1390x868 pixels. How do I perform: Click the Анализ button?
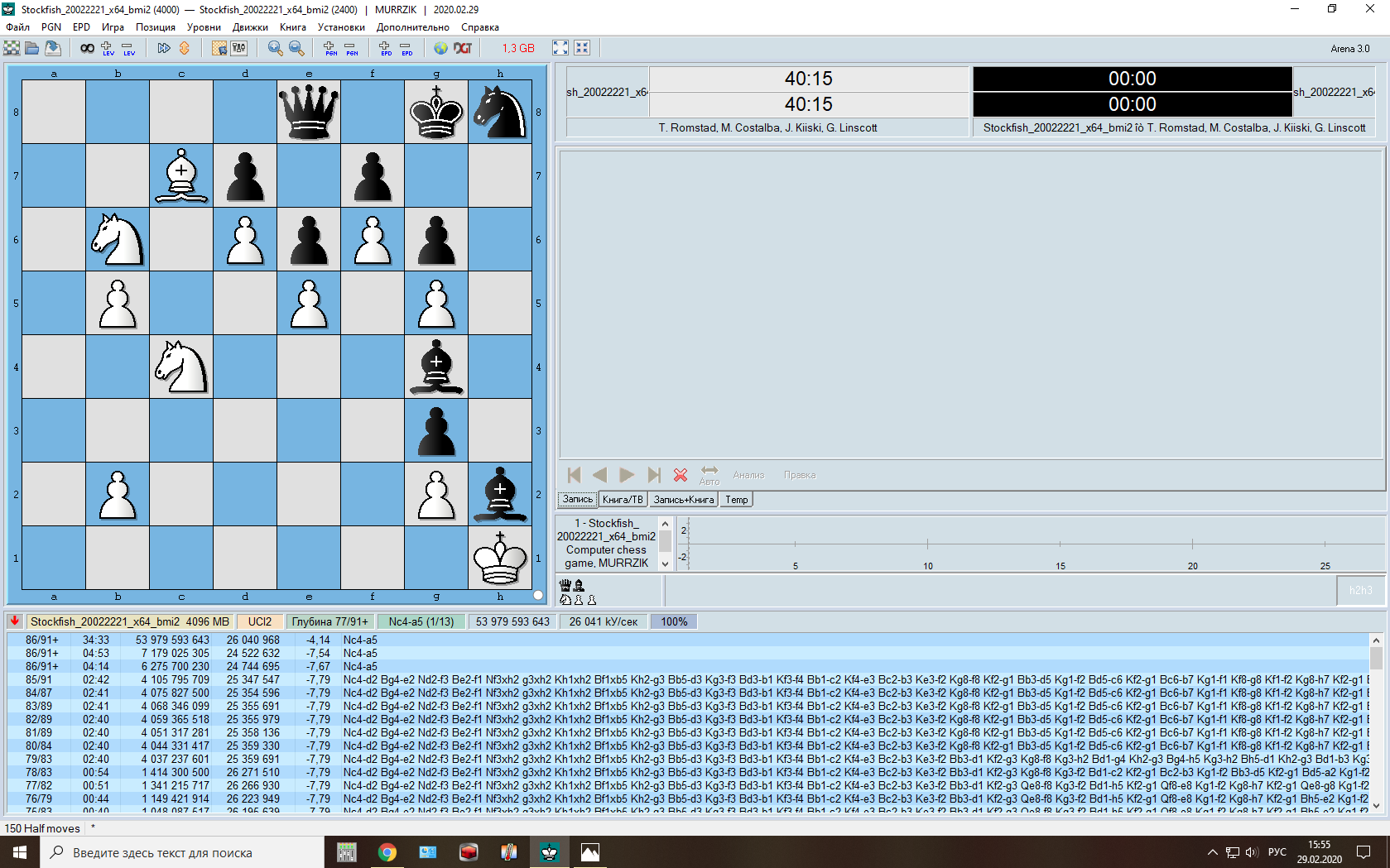(748, 475)
